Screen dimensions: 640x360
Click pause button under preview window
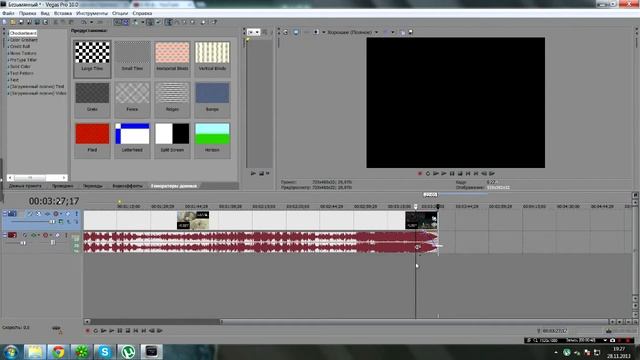(452, 173)
